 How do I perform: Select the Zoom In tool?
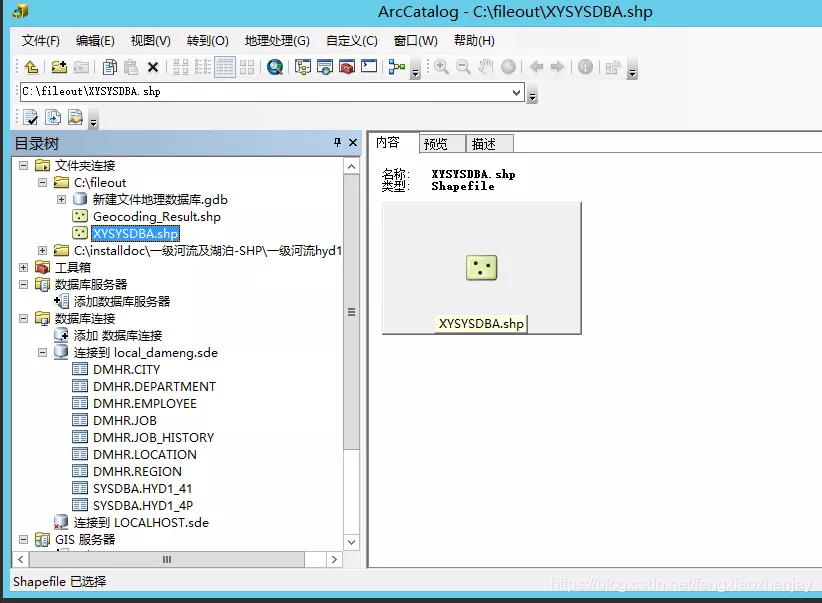point(441,67)
